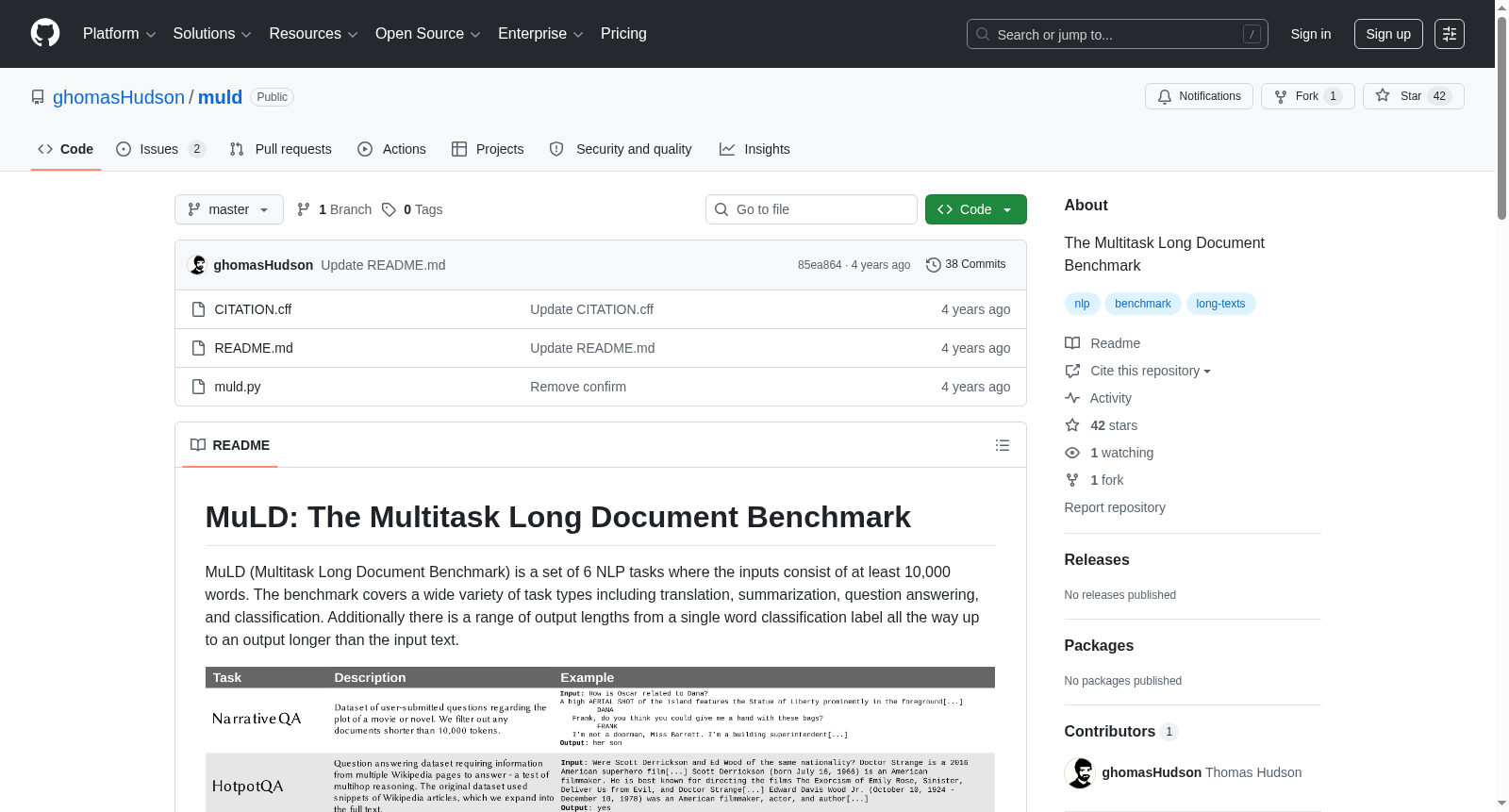
Task: Click the Report repository link
Action: 1115,507
